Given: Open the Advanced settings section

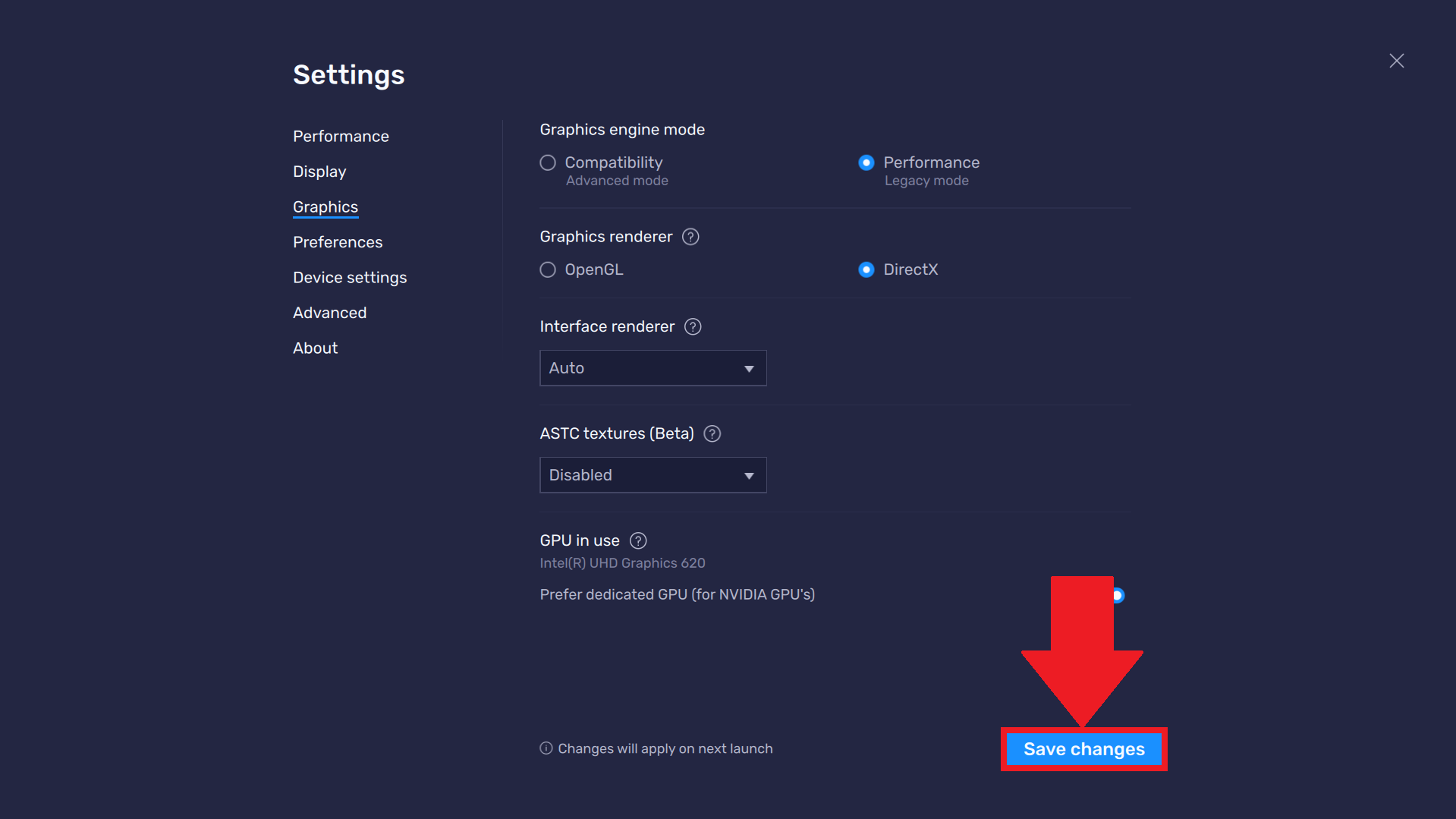Looking at the screenshot, I should click(329, 312).
